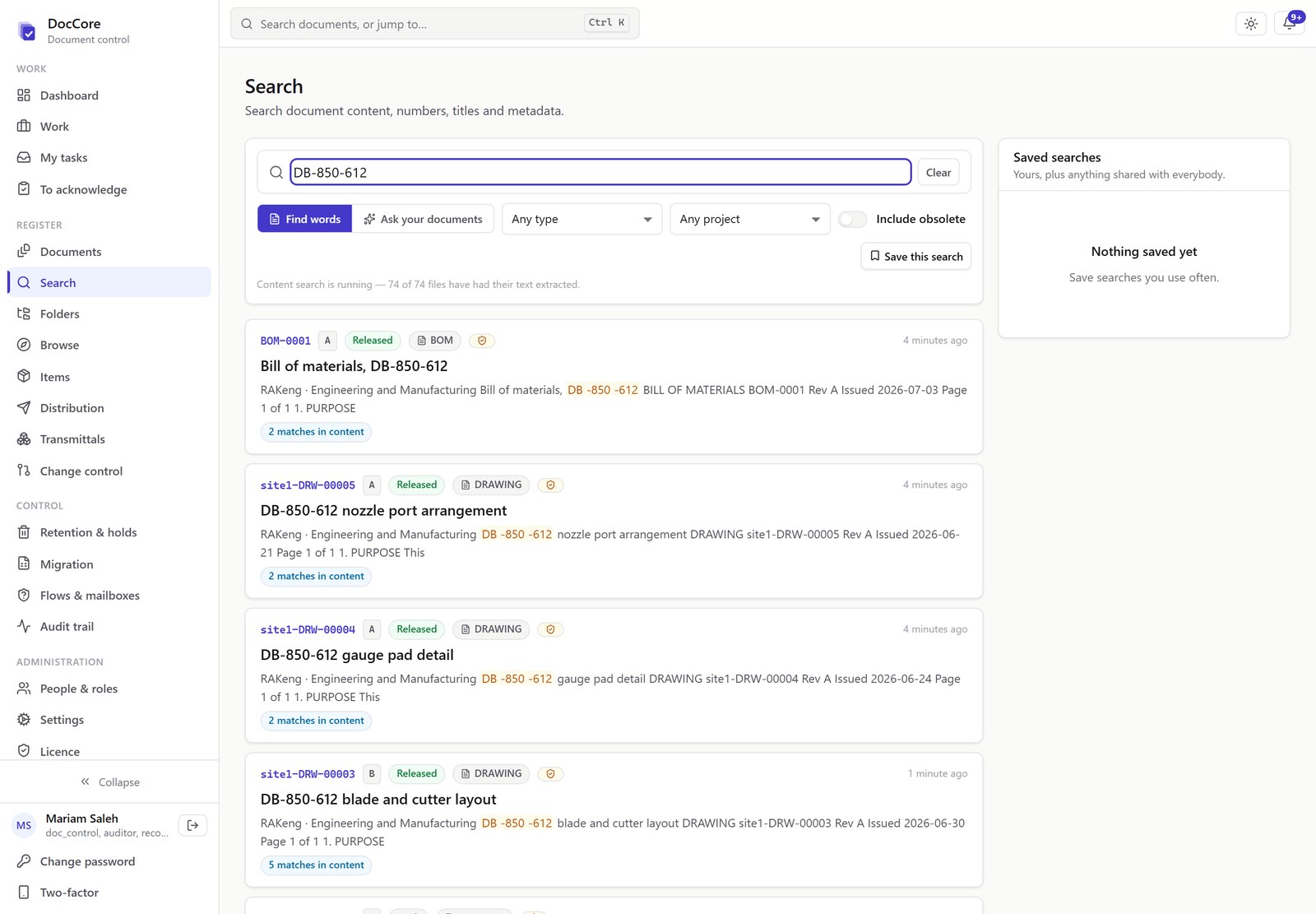This screenshot has width=1316, height=914.
Task: Open Two-factor settings
Action: tap(109, 893)
